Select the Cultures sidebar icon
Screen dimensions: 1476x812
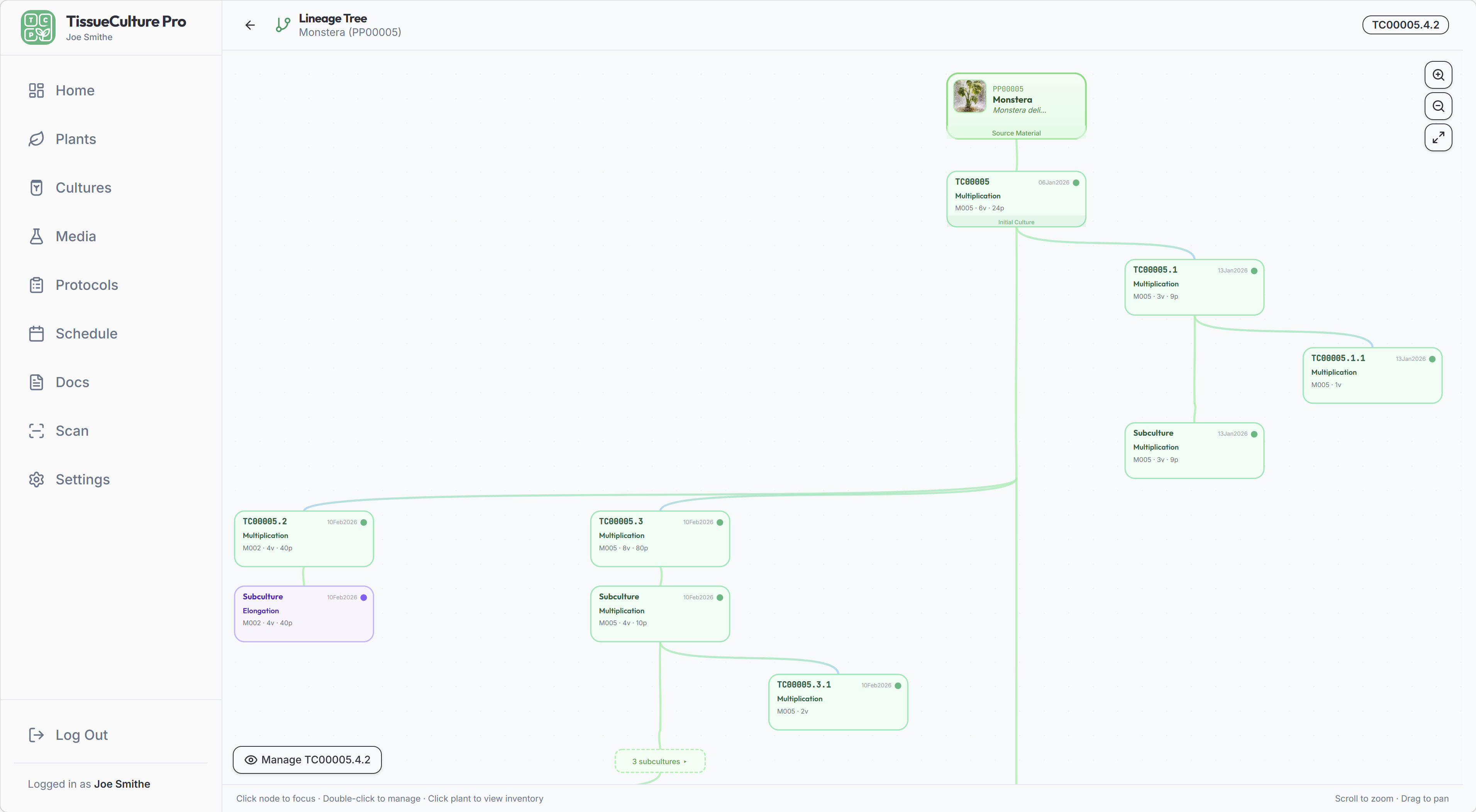[x=37, y=187]
